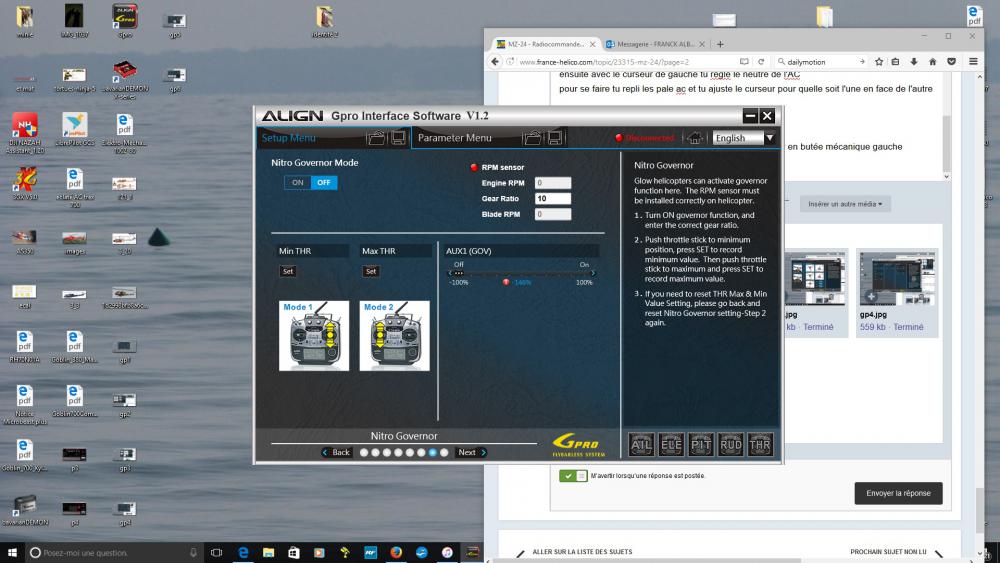
Task: Open the English language dropdown
Action: pyautogui.click(x=744, y=138)
